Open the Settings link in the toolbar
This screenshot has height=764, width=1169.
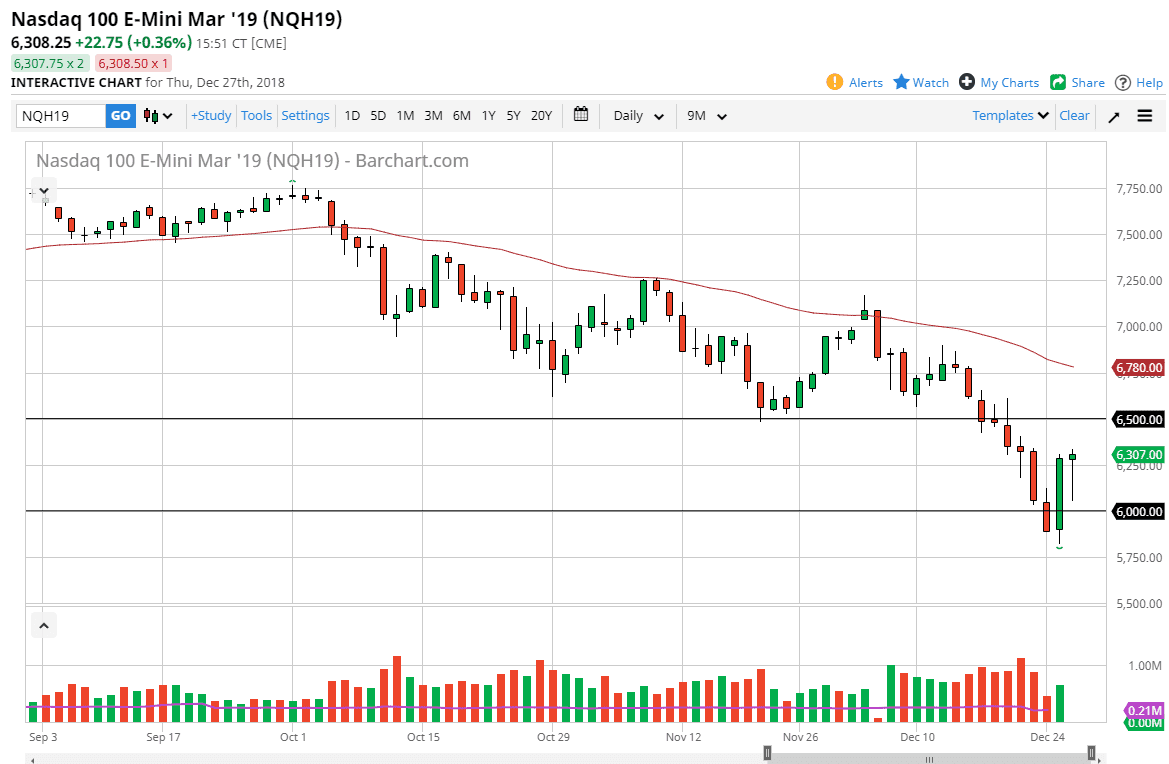point(305,115)
